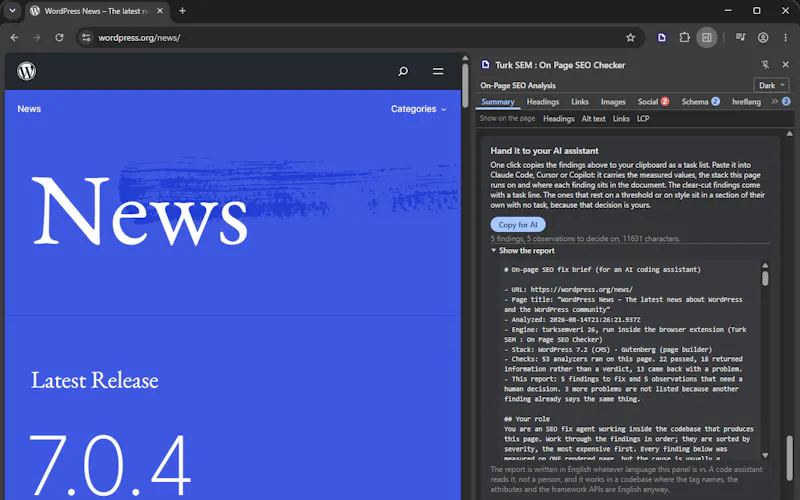Viewport: 800px width, 500px height.
Task: Show more tabs with the double chevron
Action: pos(774,102)
